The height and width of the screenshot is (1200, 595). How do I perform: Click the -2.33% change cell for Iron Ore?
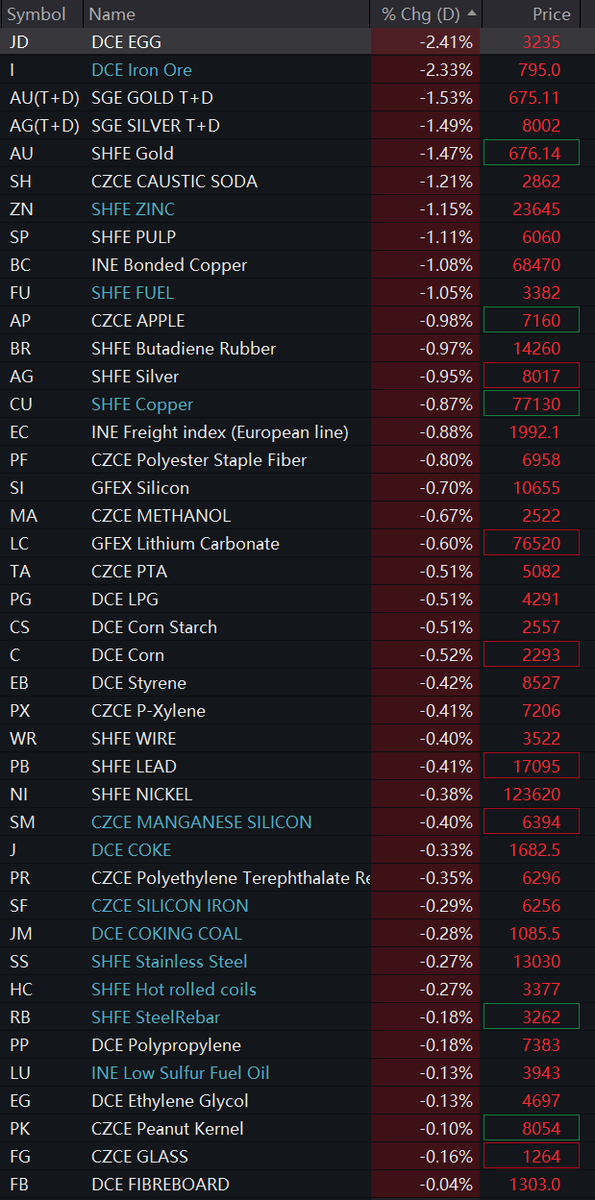(x=426, y=70)
